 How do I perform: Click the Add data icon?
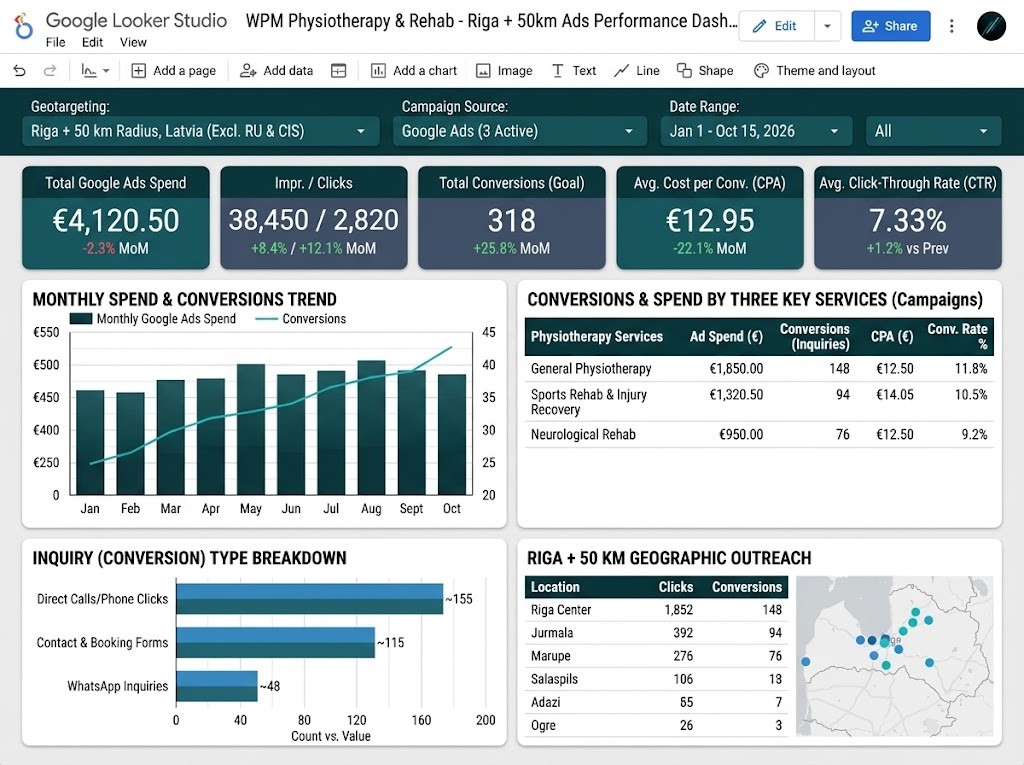pyautogui.click(x=248, y=71)
